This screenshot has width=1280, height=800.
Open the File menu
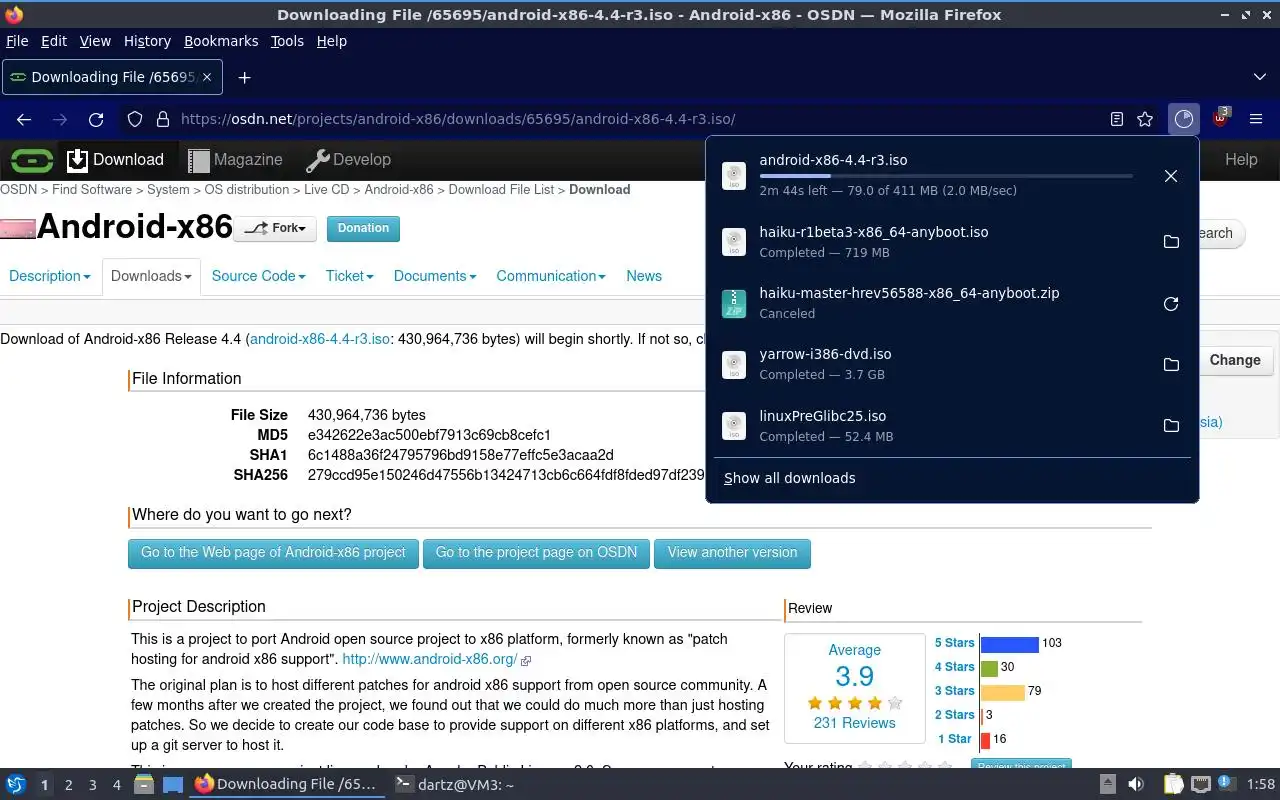pos(17,41)
